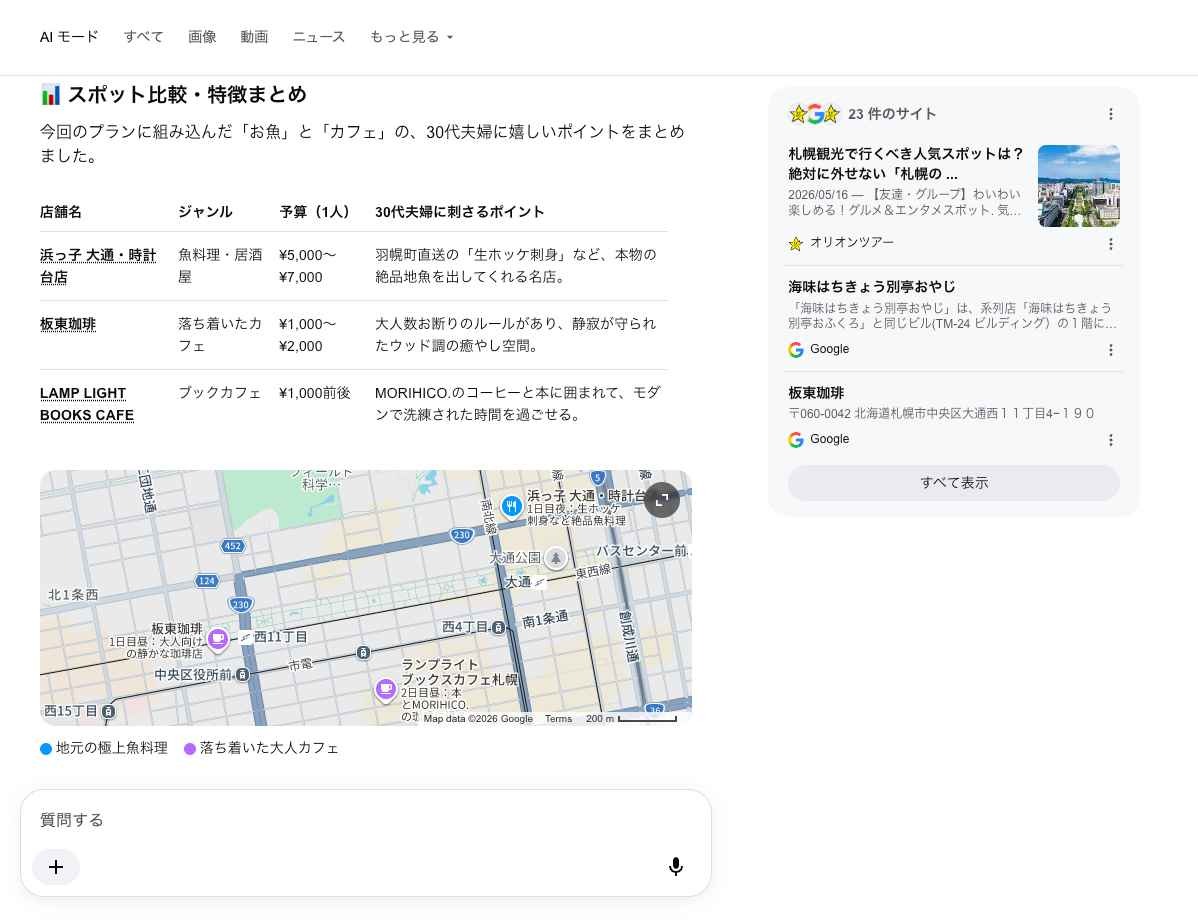Open the 札幌観光で行くべき人気スポットは article
The height and width of the screenshot is (920, 1198).
[x=905, y=164]
